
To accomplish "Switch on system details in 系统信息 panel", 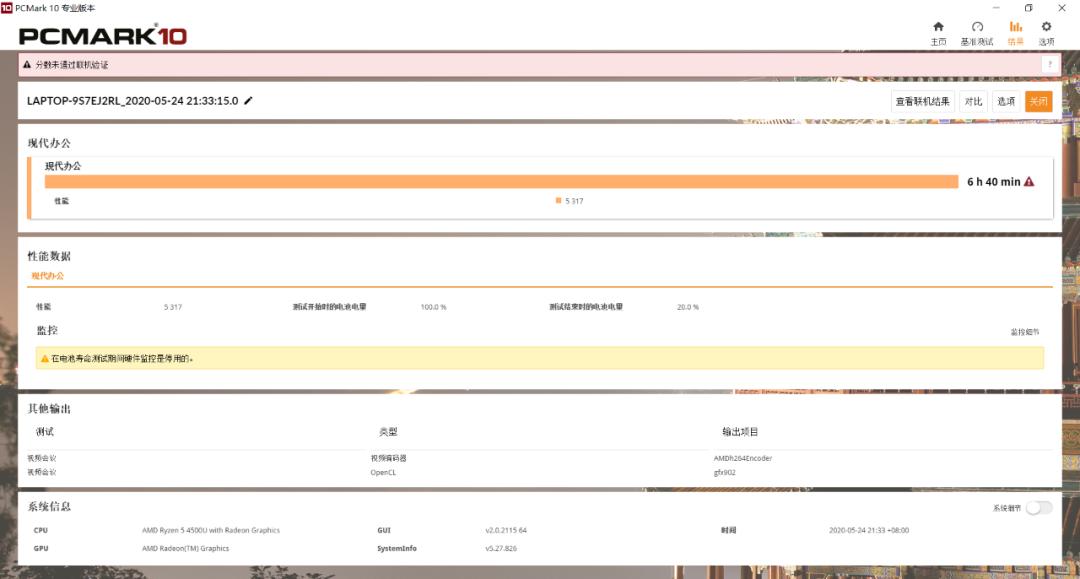I will coord(1041,509).
